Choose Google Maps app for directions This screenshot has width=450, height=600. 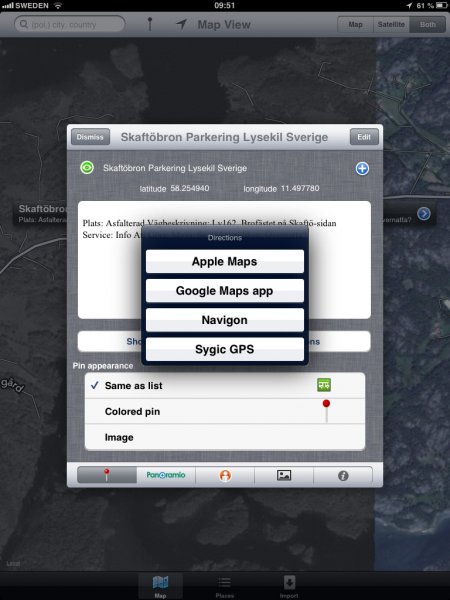click(225, 291)
